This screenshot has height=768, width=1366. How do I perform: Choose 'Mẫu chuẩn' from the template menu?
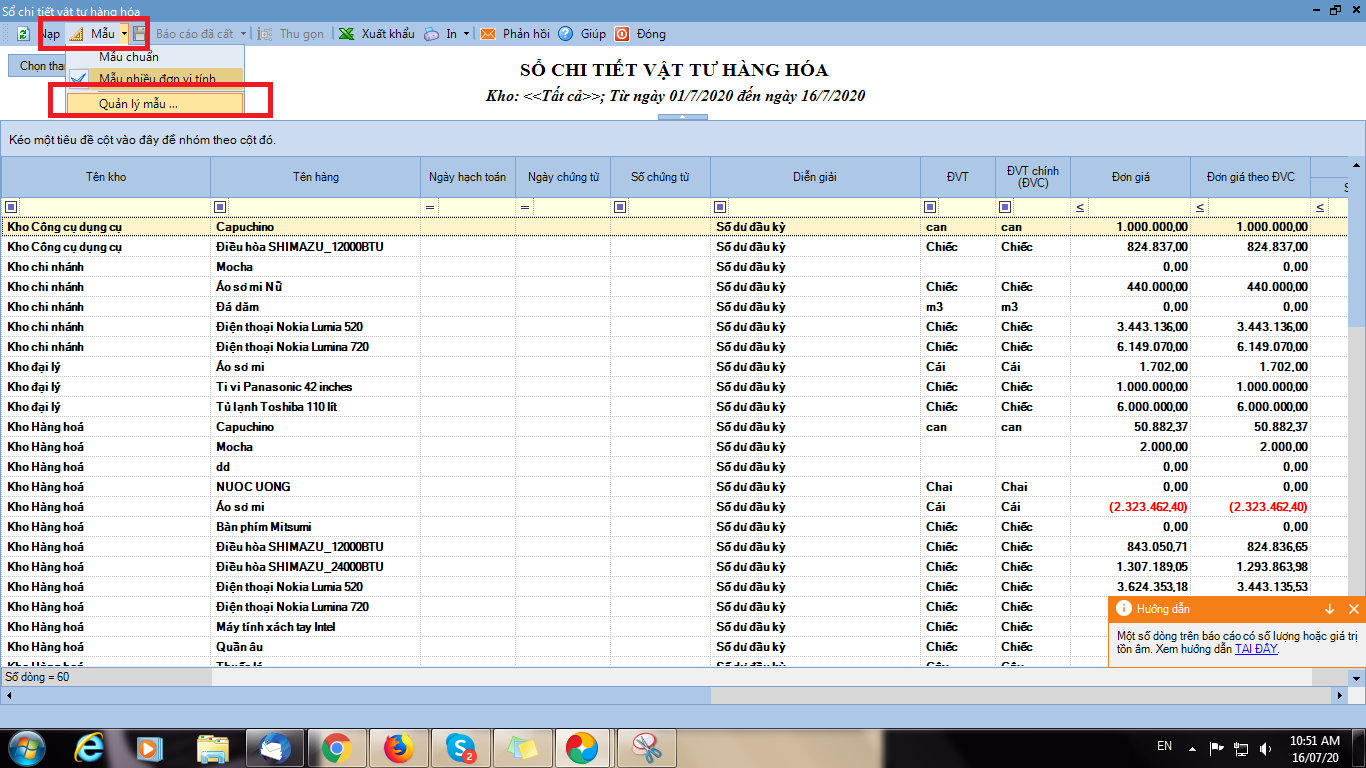(x=128, y=57)
